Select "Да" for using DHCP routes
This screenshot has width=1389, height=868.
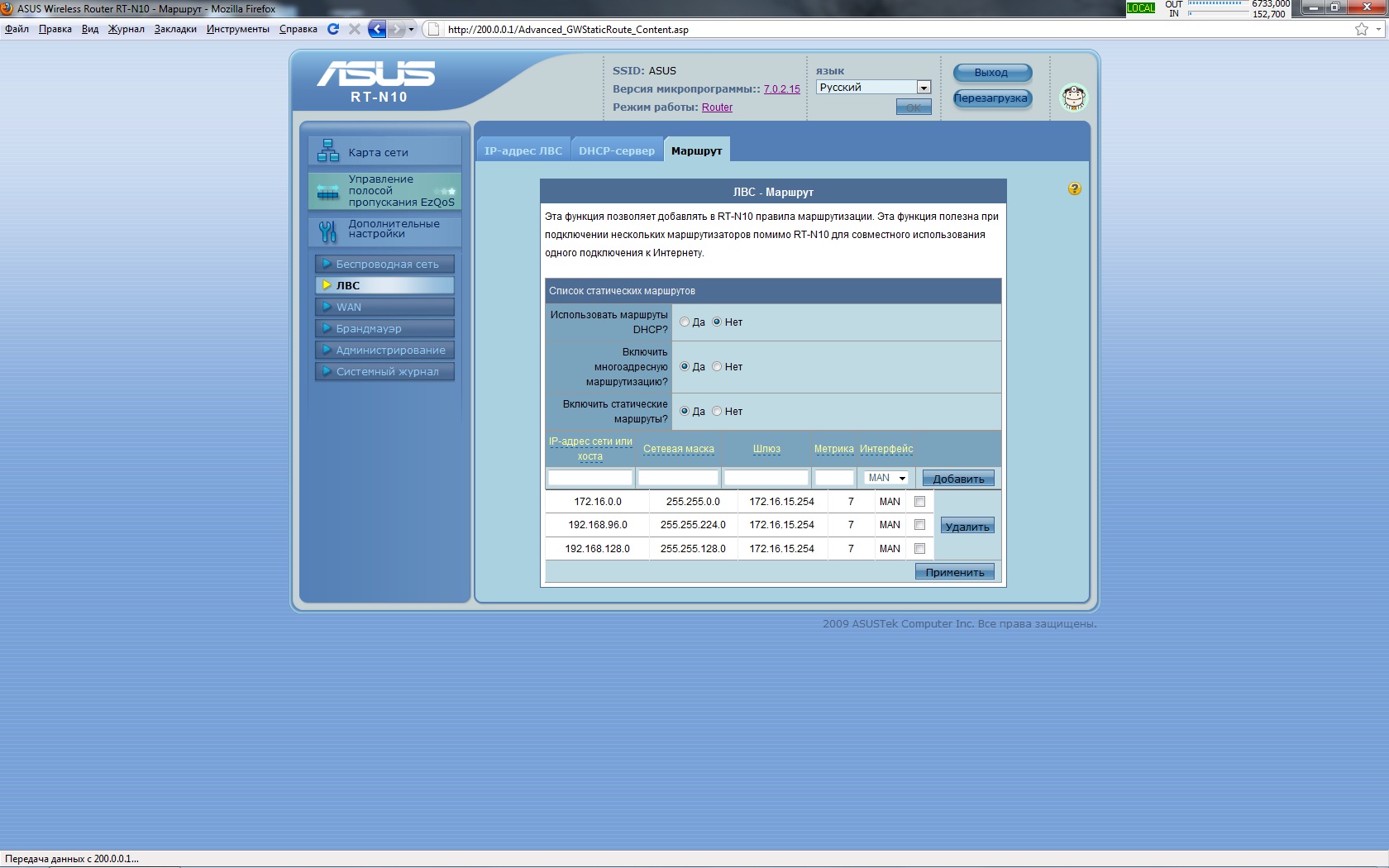coord(685,322)
